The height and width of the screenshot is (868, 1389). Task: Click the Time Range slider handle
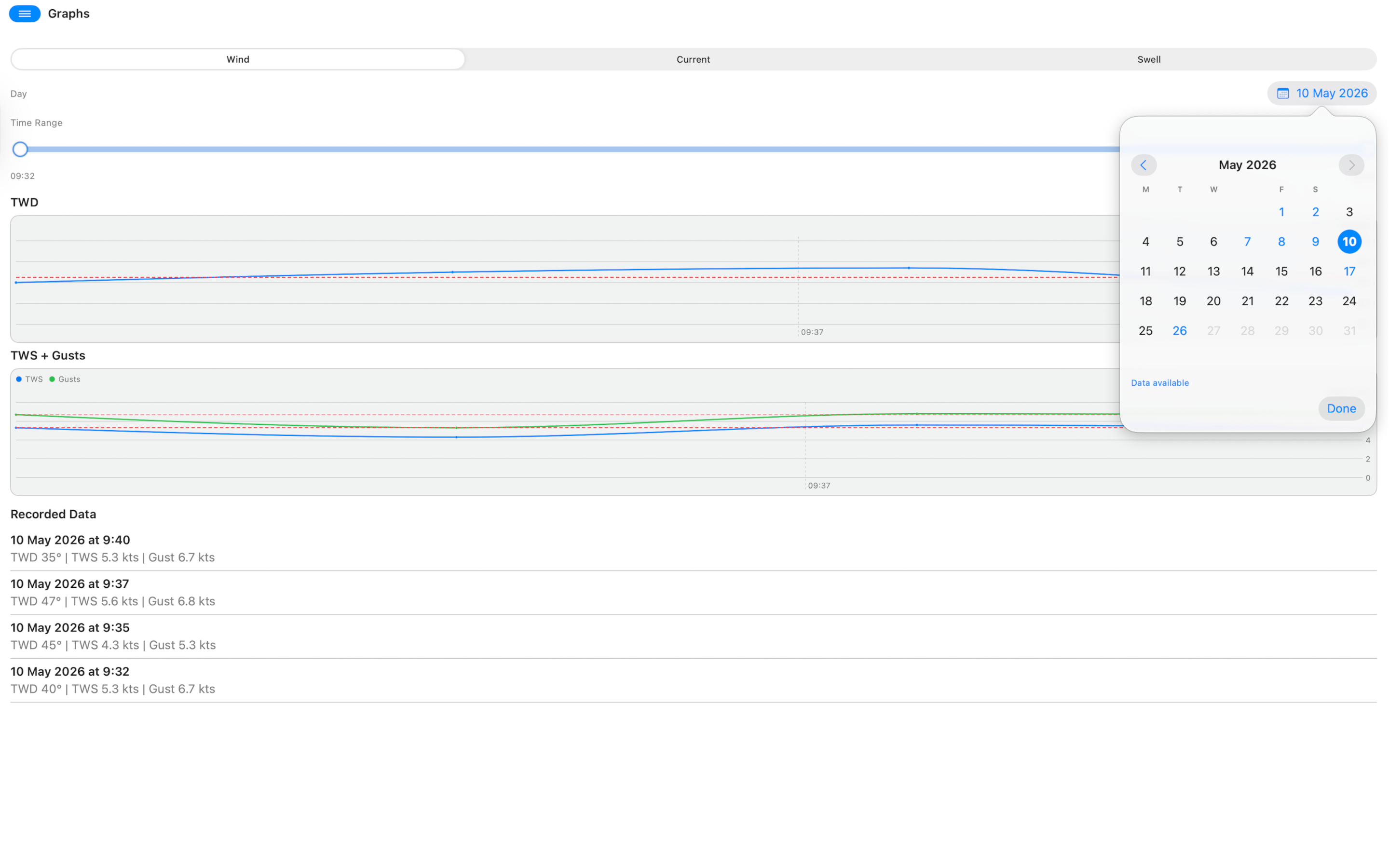(20, 149)
